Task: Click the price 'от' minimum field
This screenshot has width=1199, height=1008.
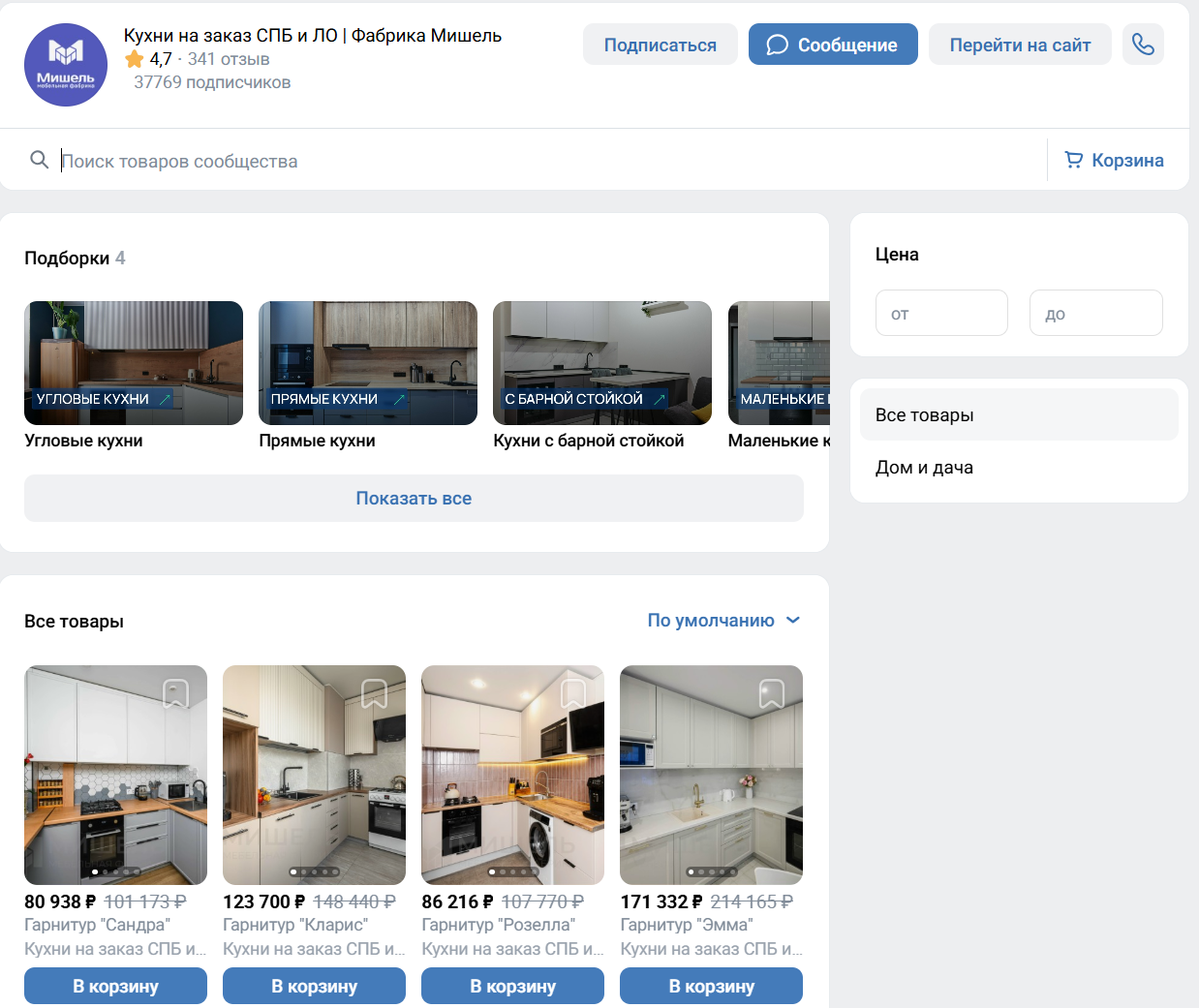Action: [941, 314]
